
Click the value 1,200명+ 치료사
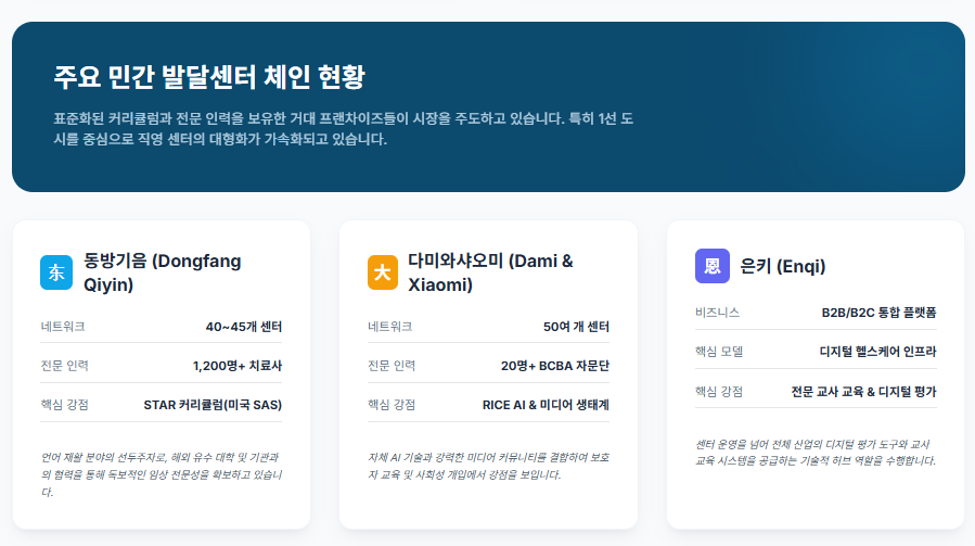[238, 366]
